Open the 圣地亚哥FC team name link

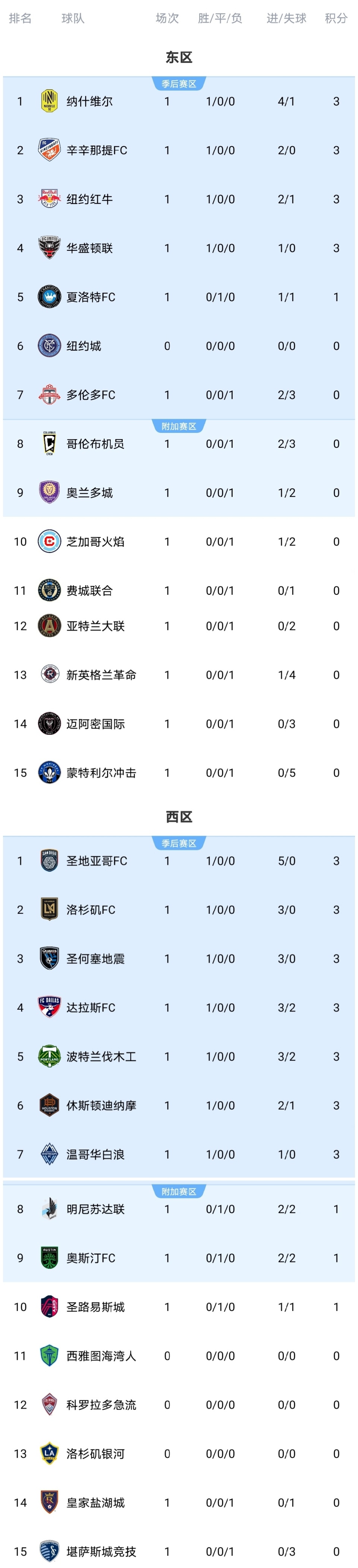coord(97,861)
